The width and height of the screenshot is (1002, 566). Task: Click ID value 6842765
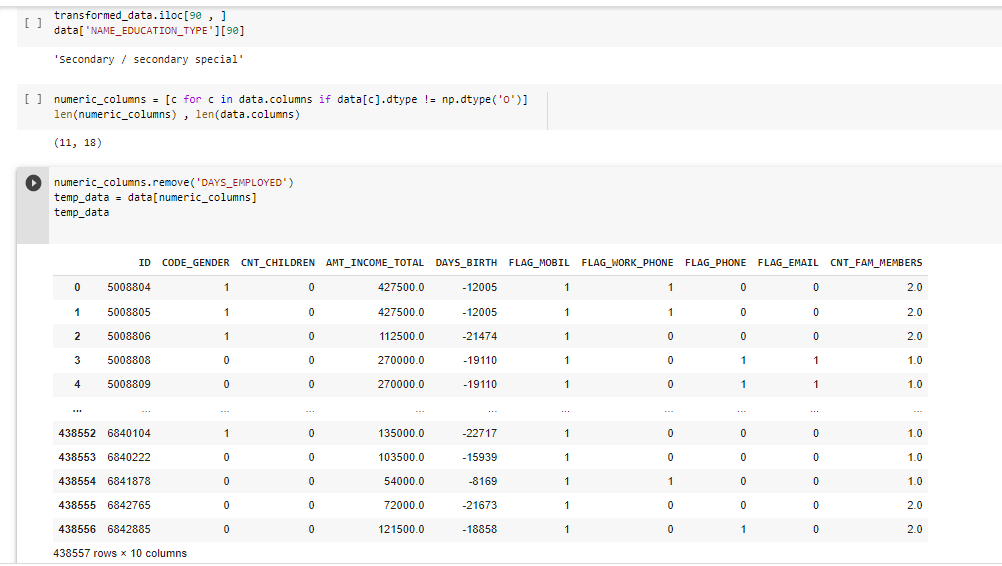coord(129,505)
